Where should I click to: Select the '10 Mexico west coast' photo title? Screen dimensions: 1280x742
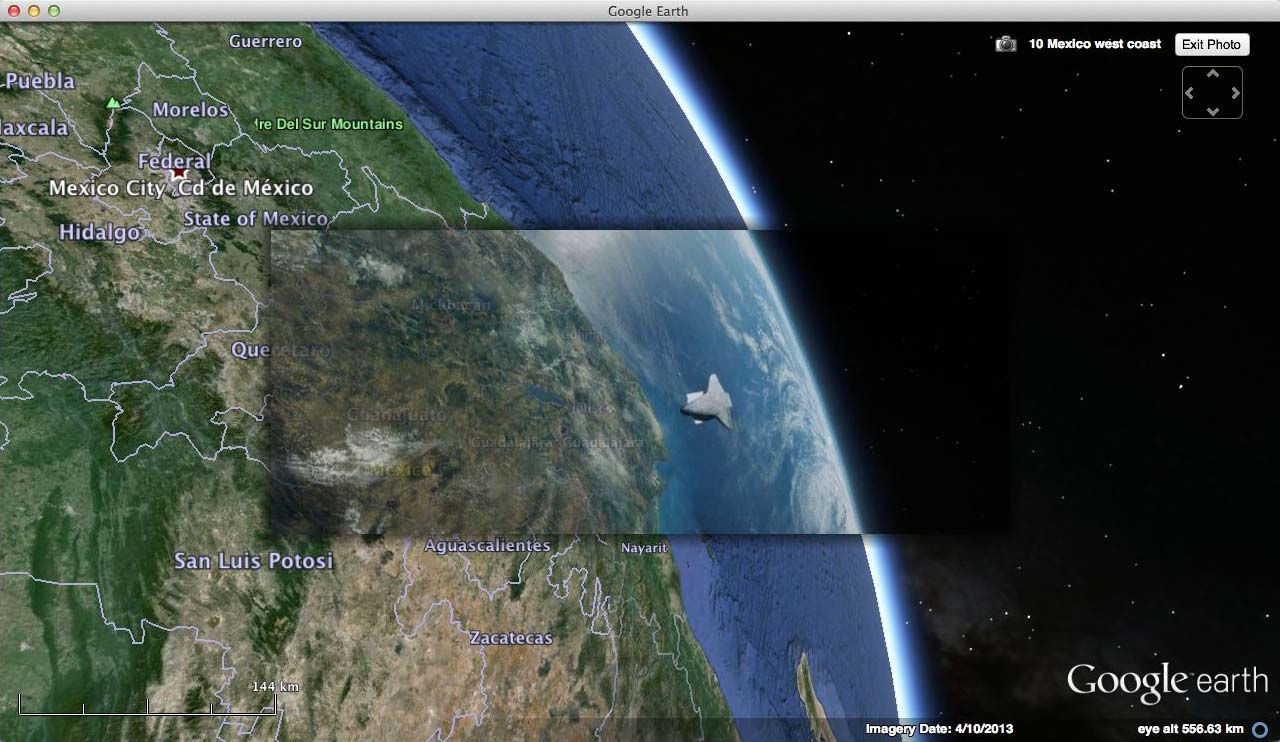tap(1095, 44)
